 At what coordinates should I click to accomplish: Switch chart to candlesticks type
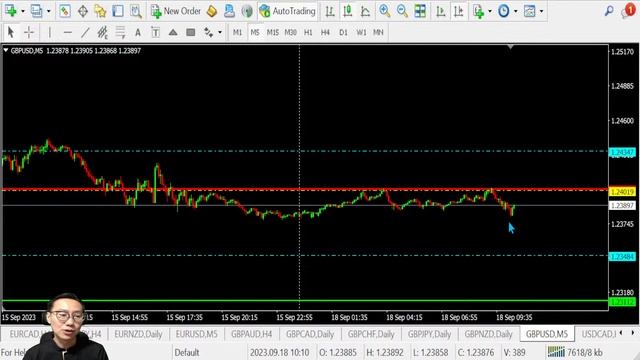(x=348, y=11)
